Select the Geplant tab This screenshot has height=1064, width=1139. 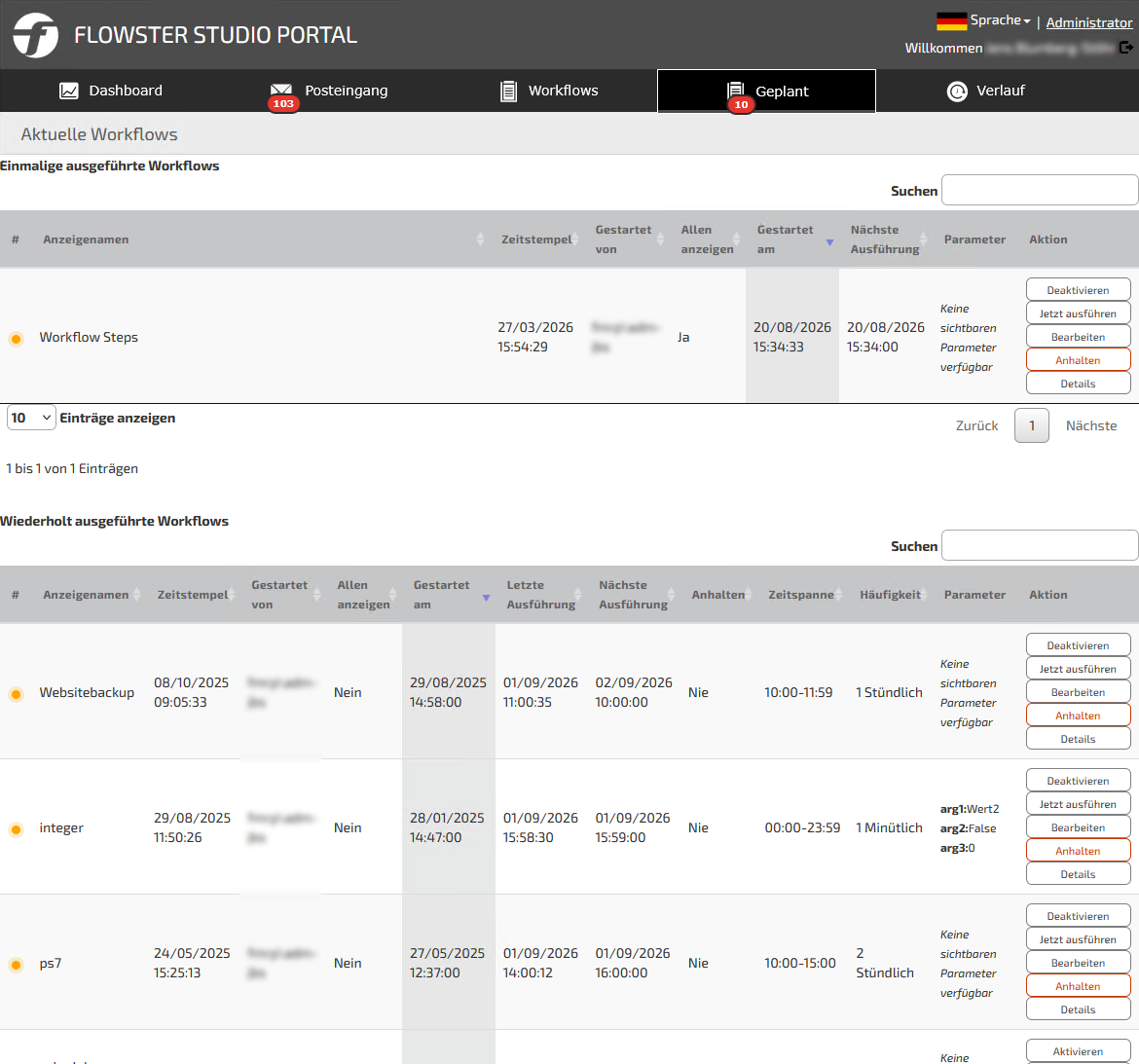point(766,91)
